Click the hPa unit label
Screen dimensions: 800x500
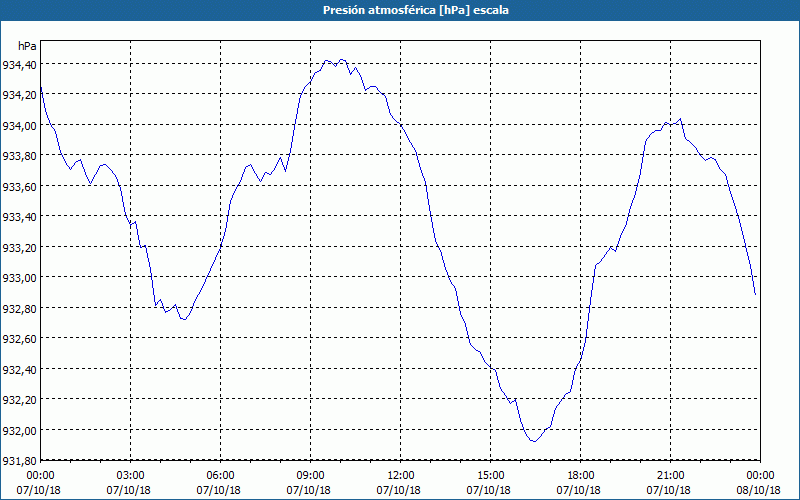(27, 46)
